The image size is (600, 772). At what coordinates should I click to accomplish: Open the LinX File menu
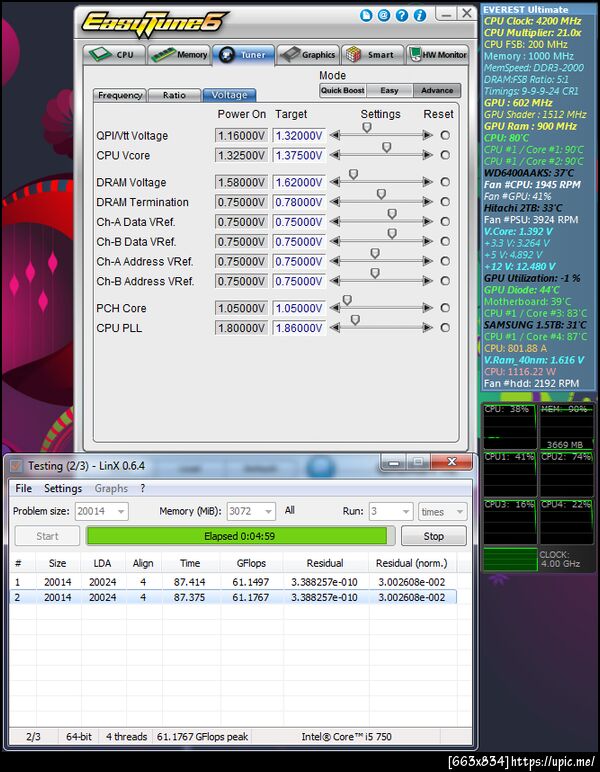click(x=24, y=488)
